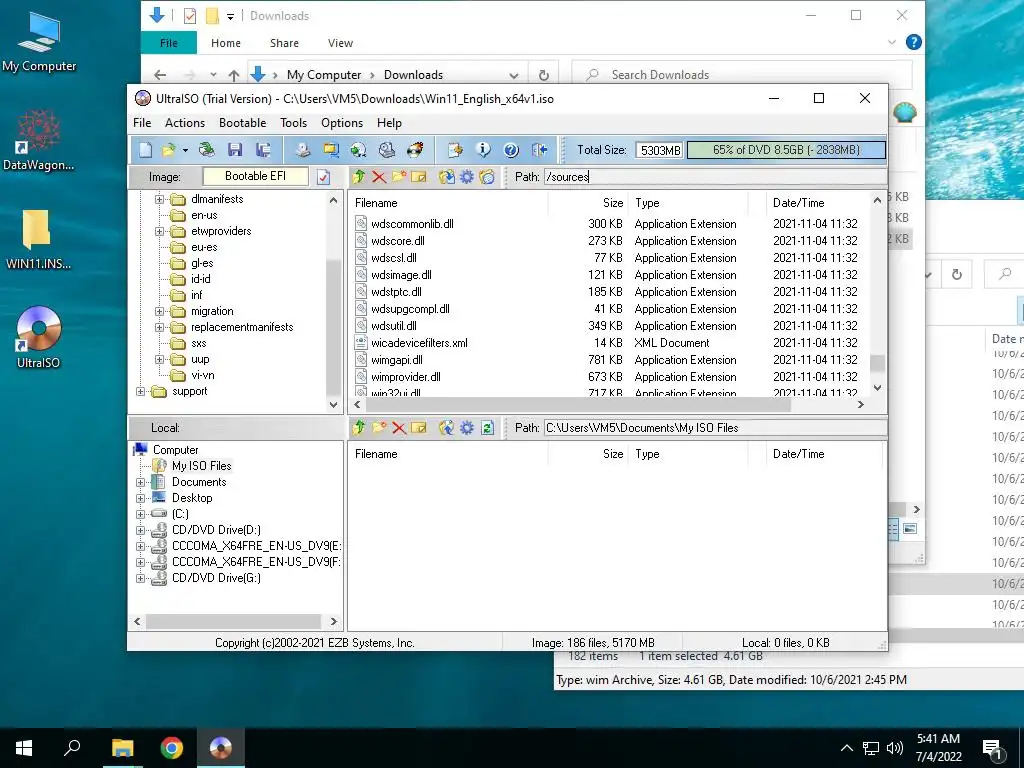This screenshot has height=768, width=1024.
Task: Open the Bootable menu
Action: click(x=242, y=123)
